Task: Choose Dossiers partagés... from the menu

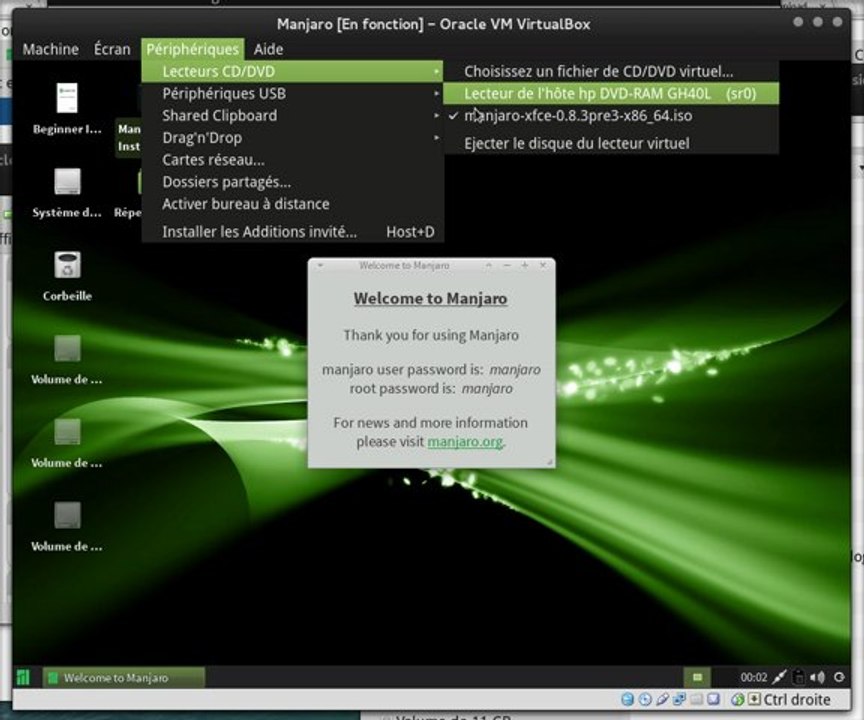Action: coord(292,182)
